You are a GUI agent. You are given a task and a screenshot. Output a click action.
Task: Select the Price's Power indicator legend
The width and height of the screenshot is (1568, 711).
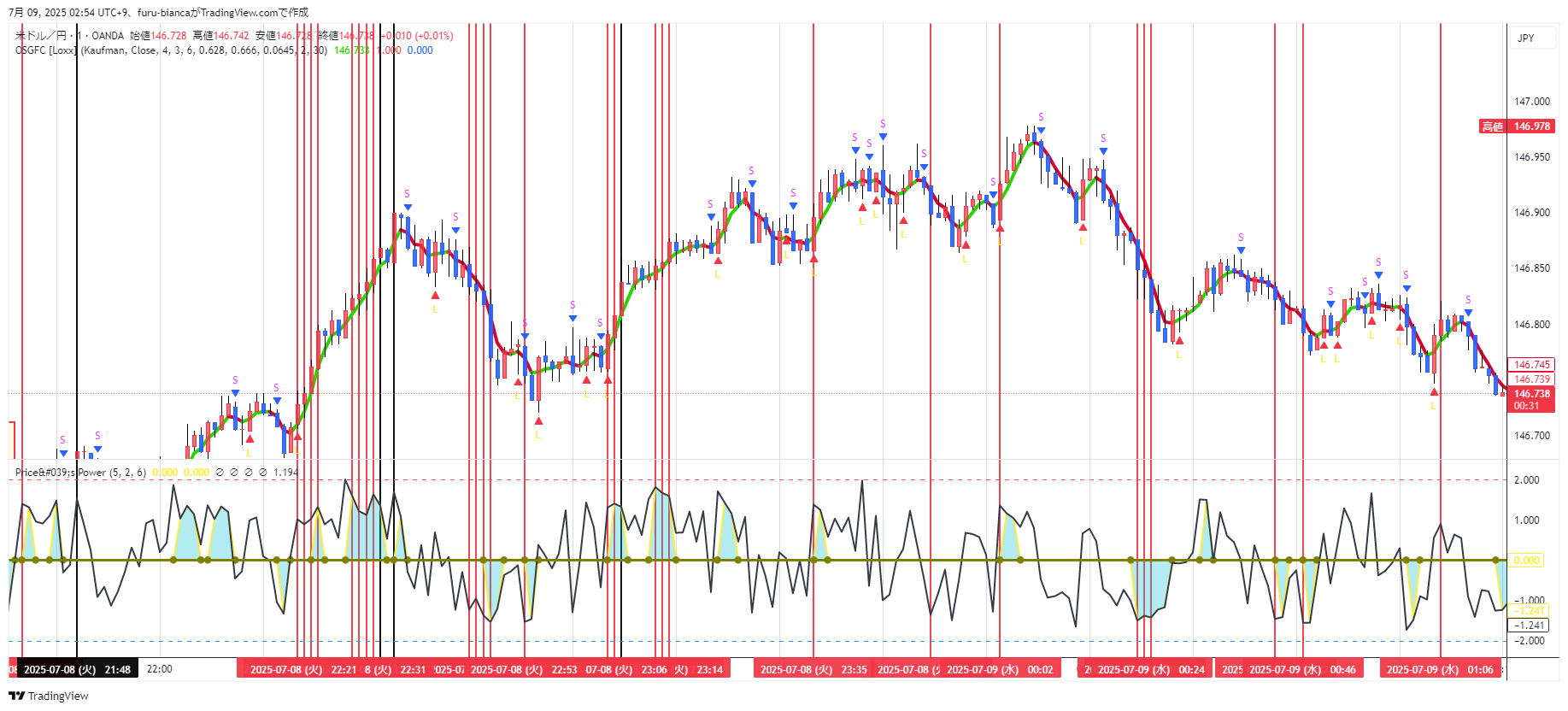(80, 473)
